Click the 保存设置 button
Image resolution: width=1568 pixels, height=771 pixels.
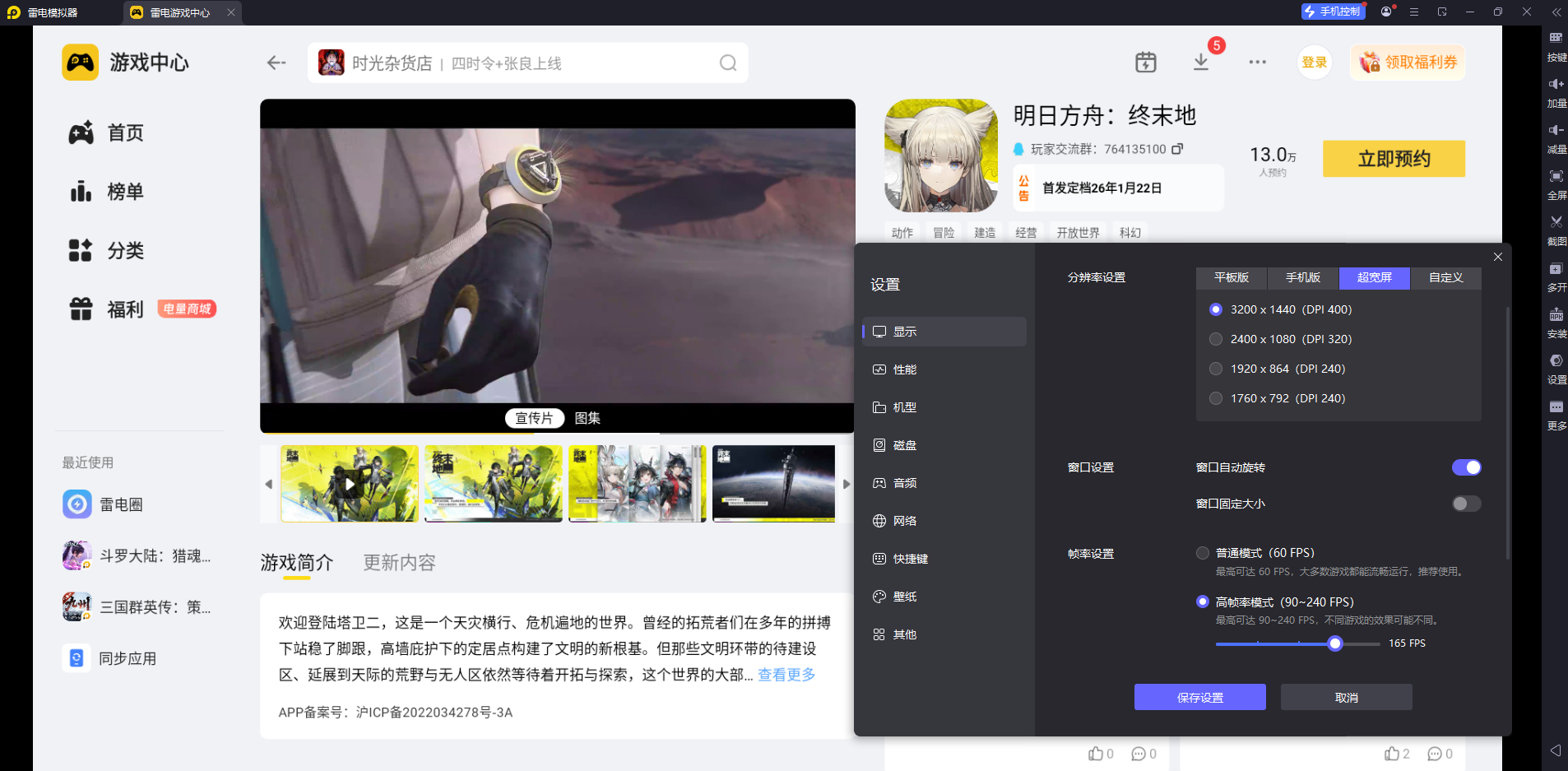click(1199, 697)
